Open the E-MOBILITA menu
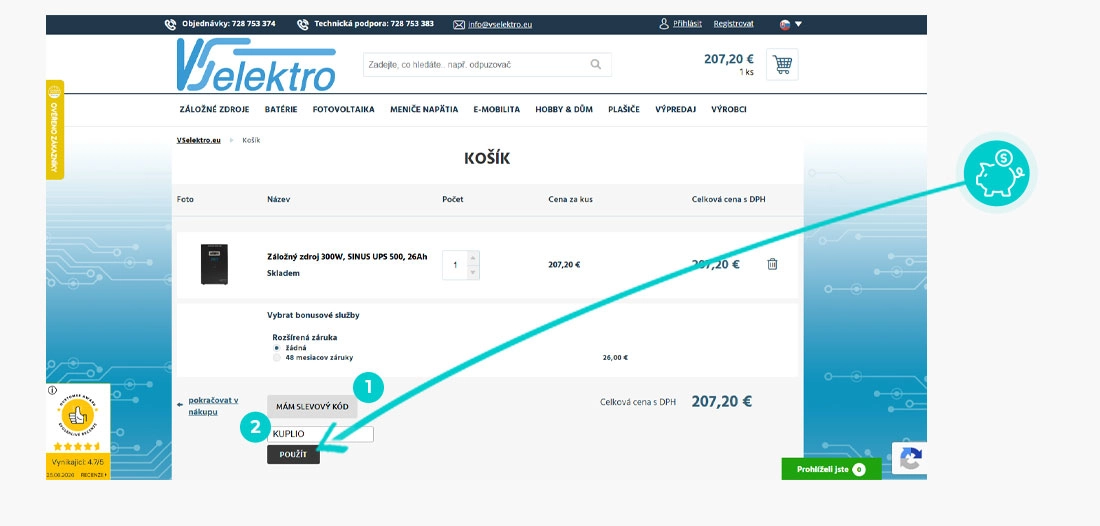 pos(497,109)
